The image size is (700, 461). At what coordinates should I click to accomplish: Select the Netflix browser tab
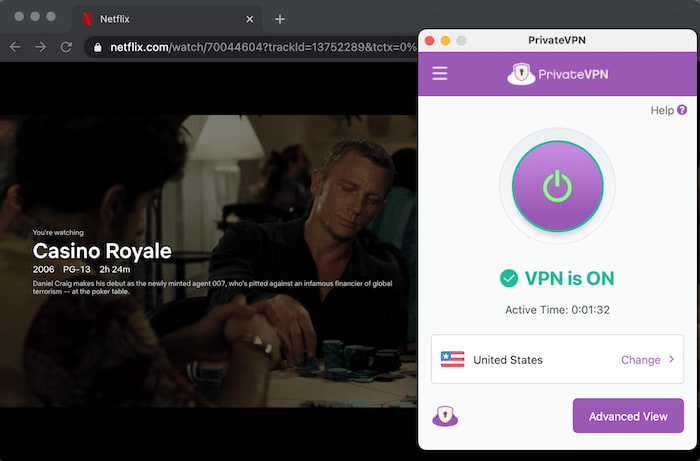[167, 19]
